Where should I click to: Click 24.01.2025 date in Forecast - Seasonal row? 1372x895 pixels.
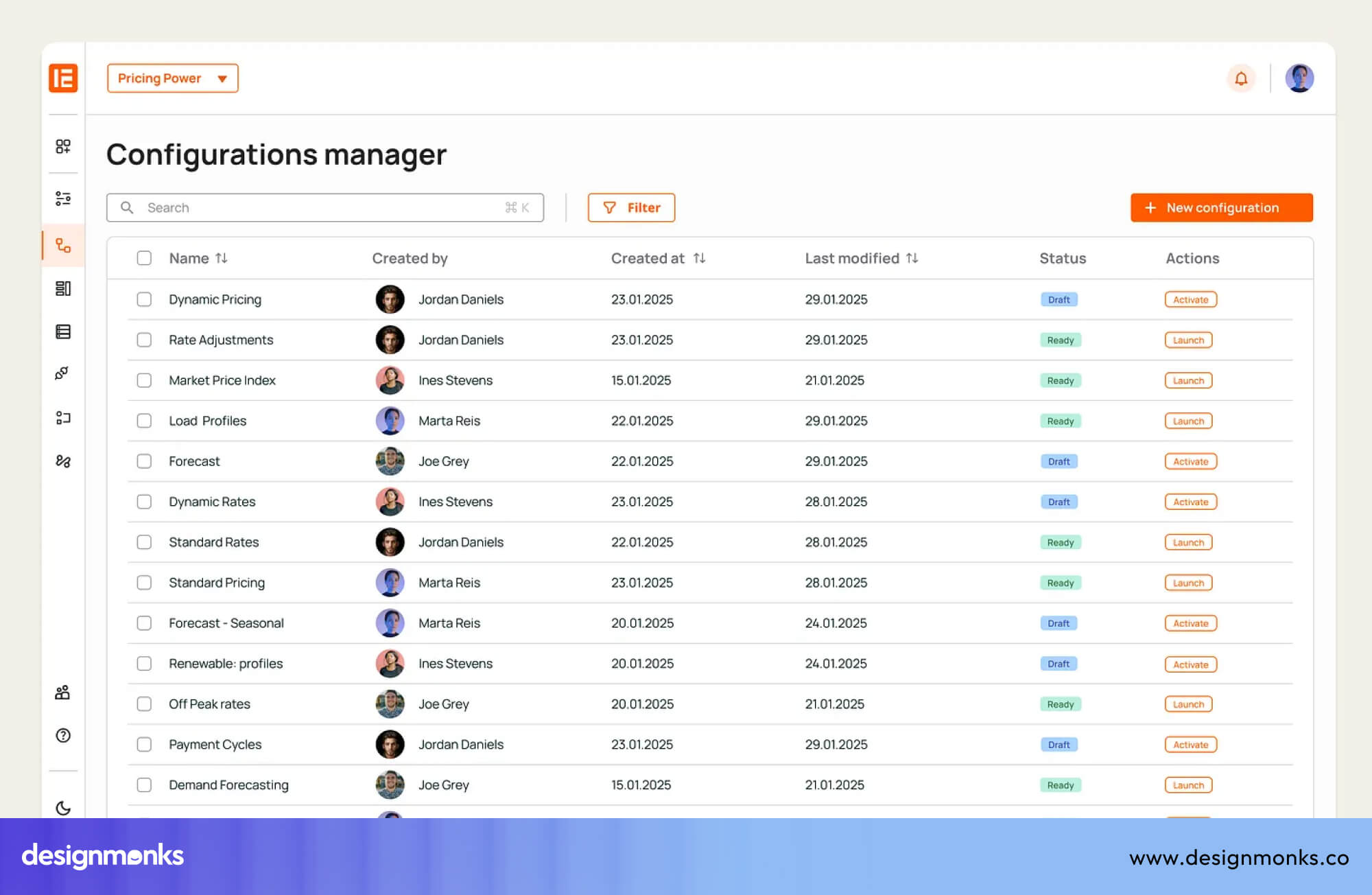[x=836, y=623]
